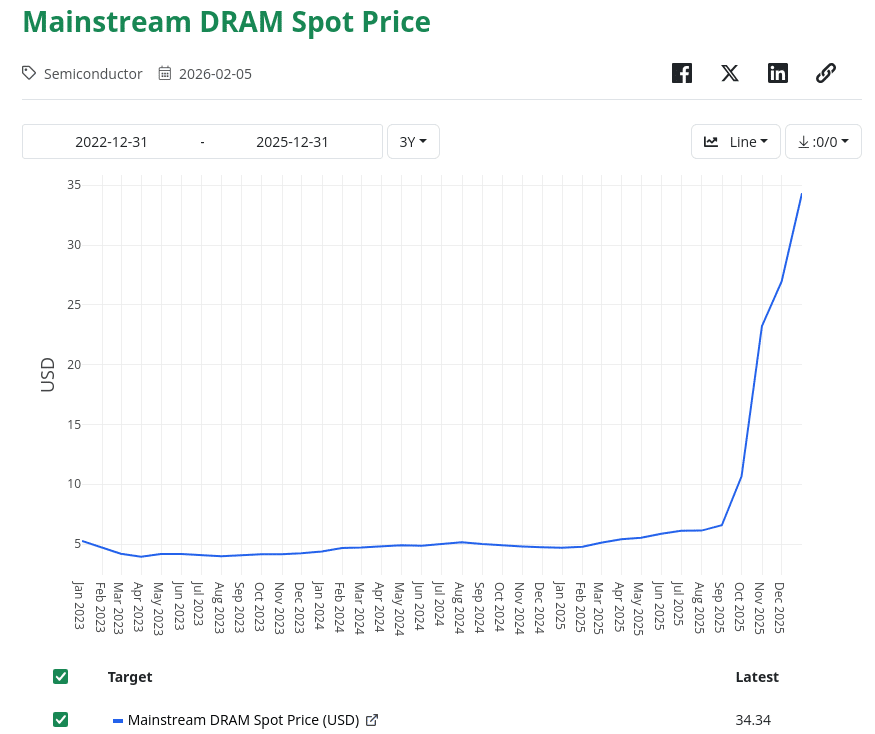
Task: Open external link icon for DRAM Spot Price
Action: 372,720
